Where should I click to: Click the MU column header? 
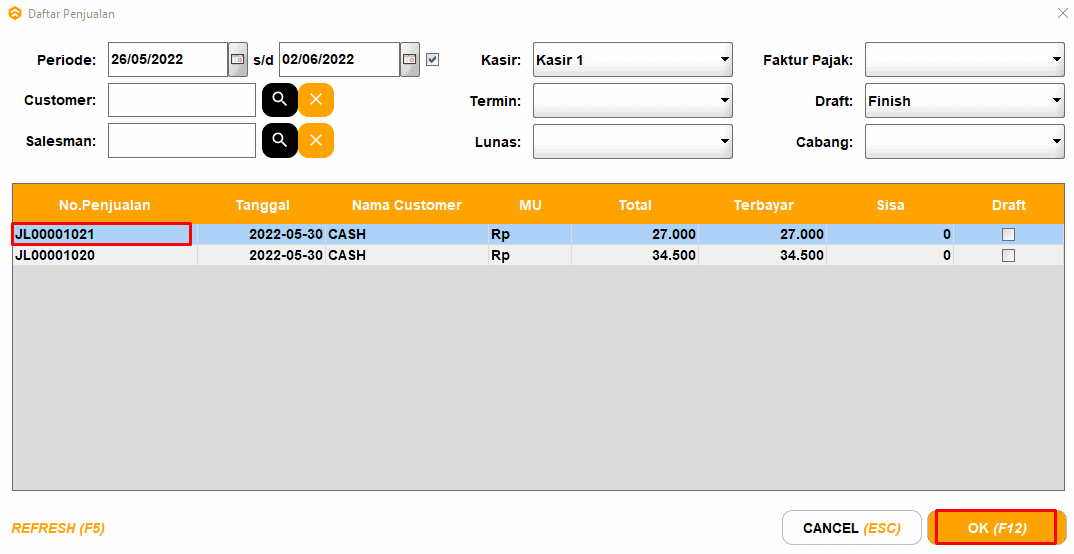click(530, 205)
